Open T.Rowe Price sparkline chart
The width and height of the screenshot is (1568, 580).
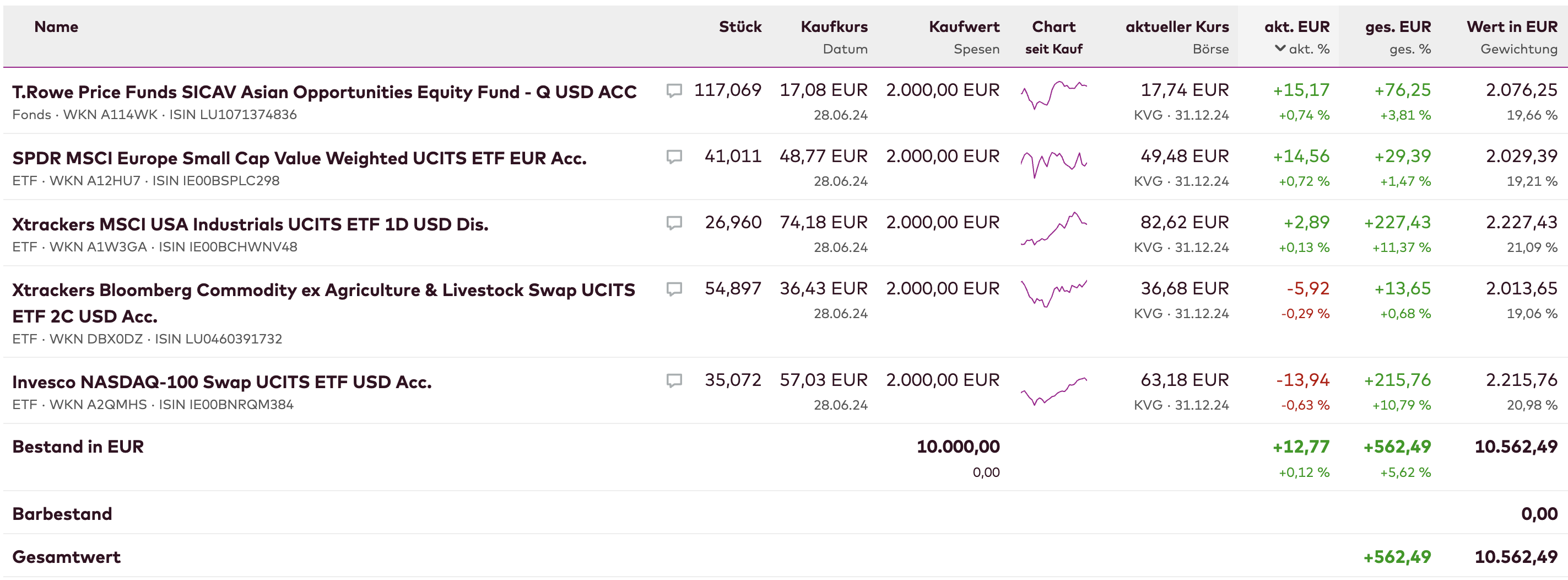point(1053,94)
